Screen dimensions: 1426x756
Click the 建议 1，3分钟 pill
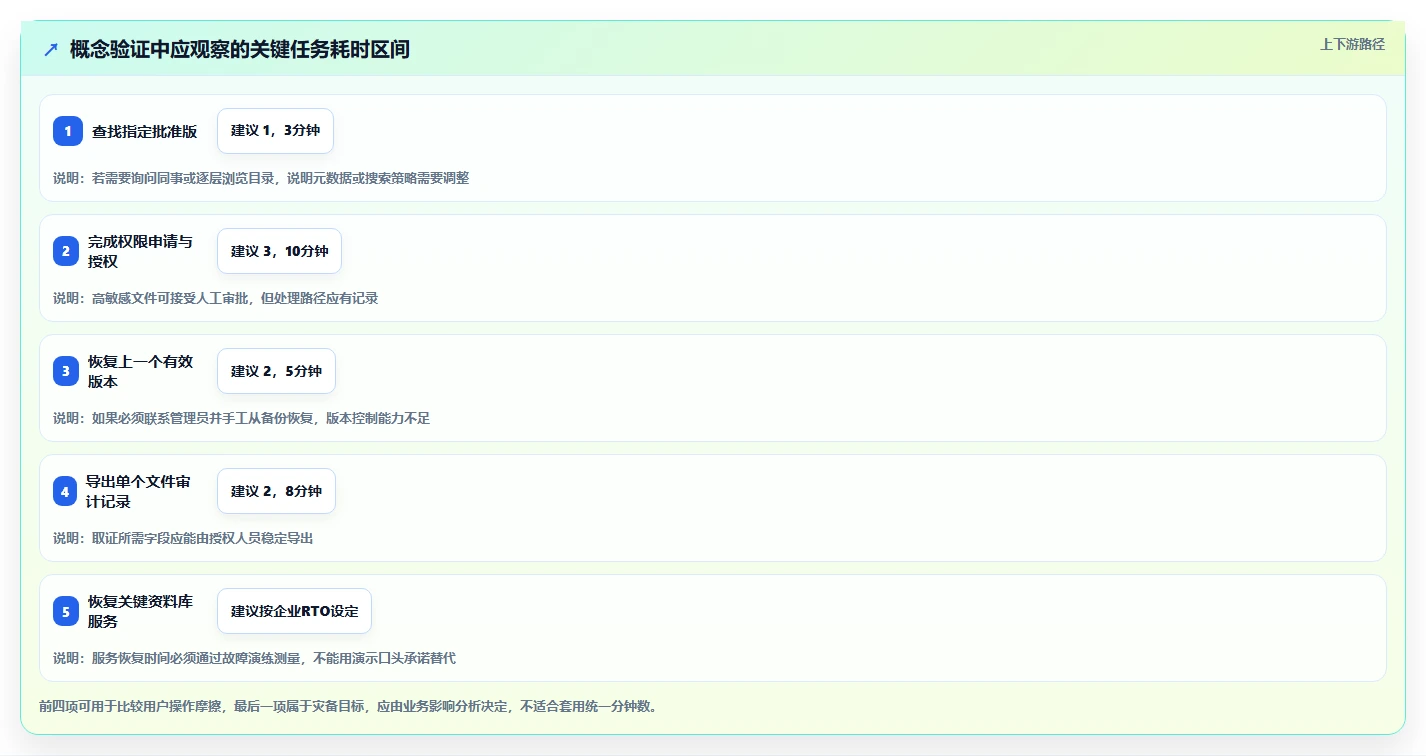tap(275, 131)
